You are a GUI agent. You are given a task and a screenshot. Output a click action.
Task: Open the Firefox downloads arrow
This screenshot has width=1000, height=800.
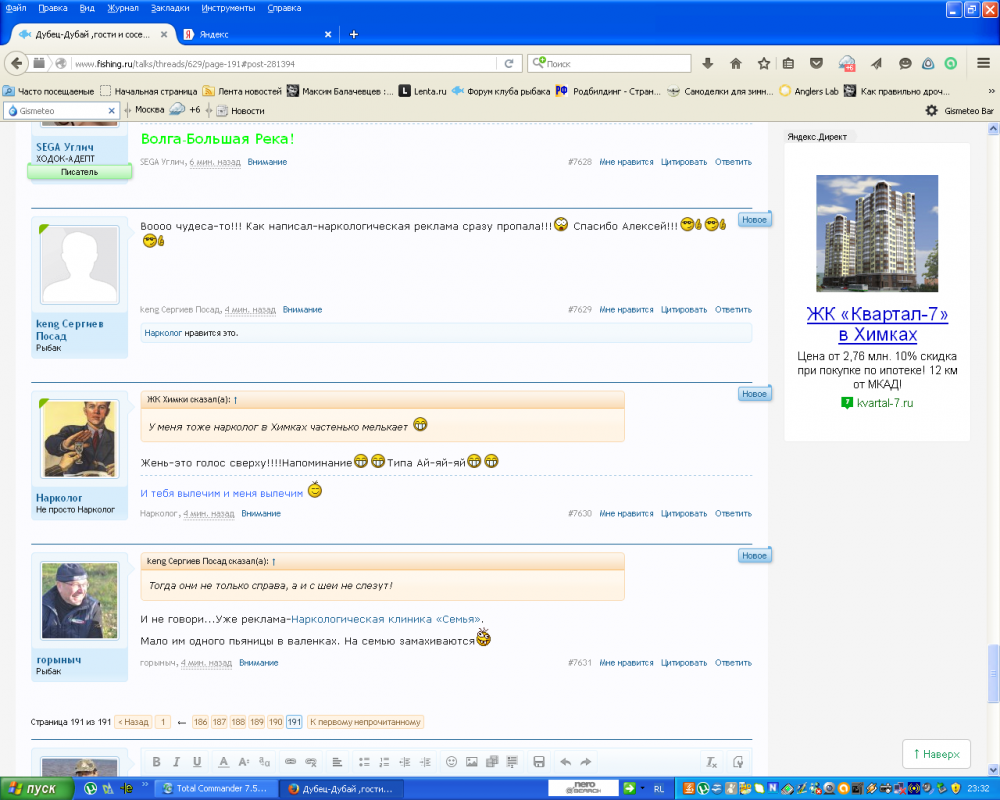click(708, 63)
